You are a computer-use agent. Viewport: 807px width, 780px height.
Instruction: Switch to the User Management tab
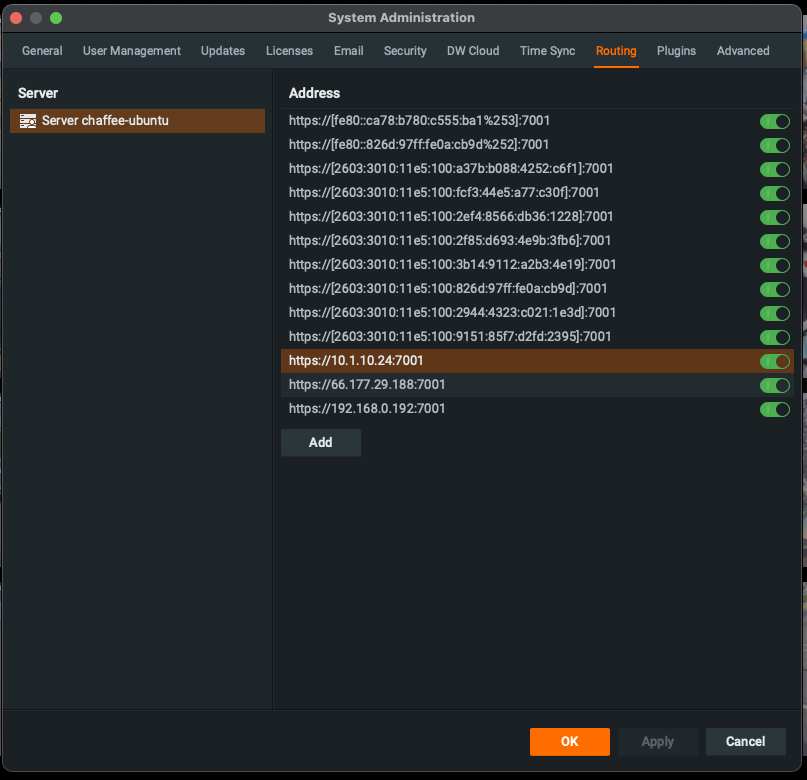[x=132, y=51]
